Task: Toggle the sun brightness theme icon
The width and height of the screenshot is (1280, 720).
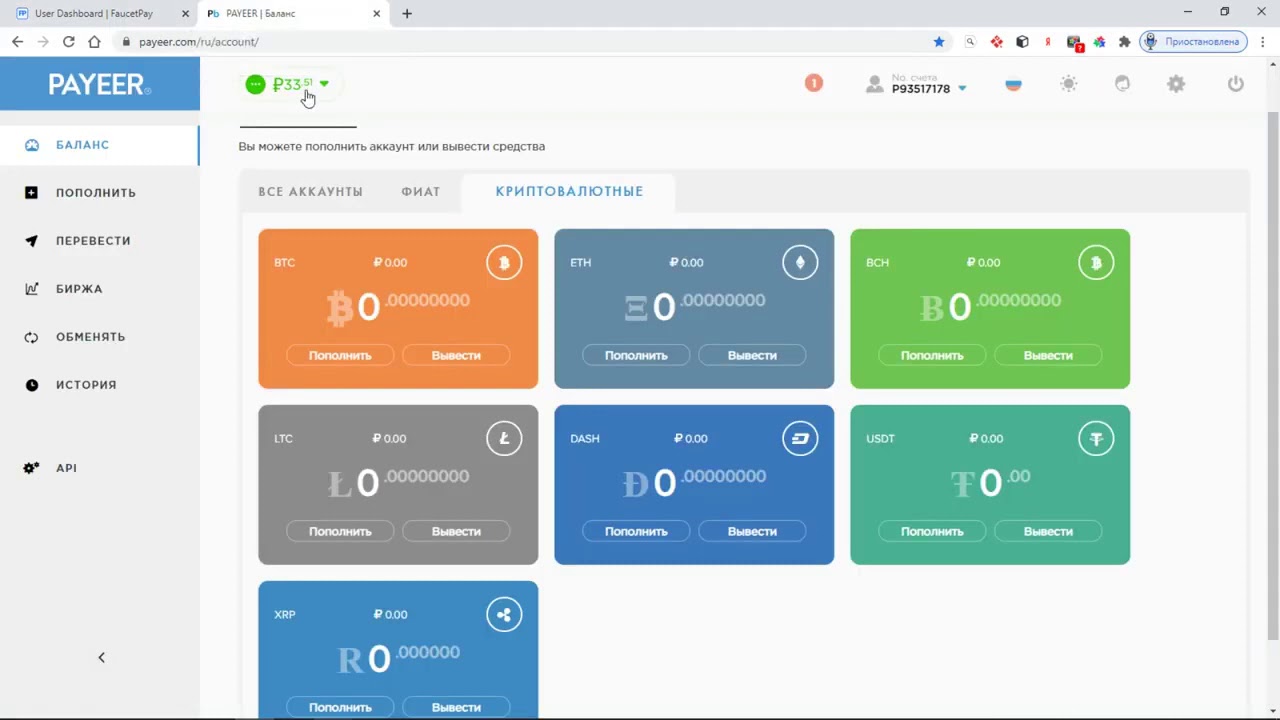Action: click(x=1069, y=84)
